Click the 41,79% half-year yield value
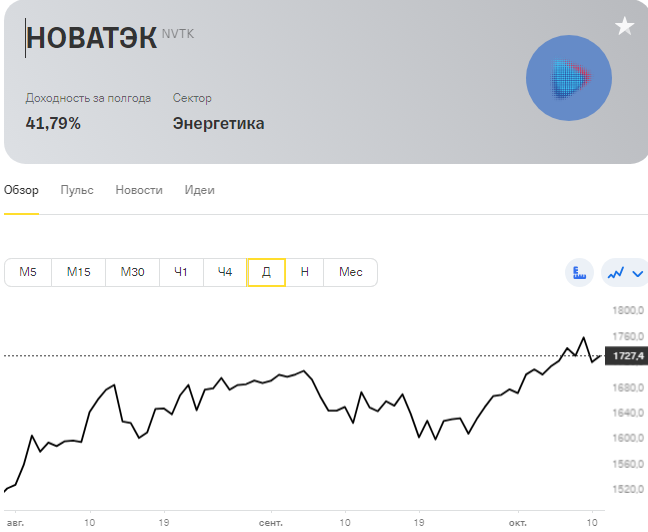Image resolution: width=648 pixels, height=532 pixels. (x=53, y=123)
